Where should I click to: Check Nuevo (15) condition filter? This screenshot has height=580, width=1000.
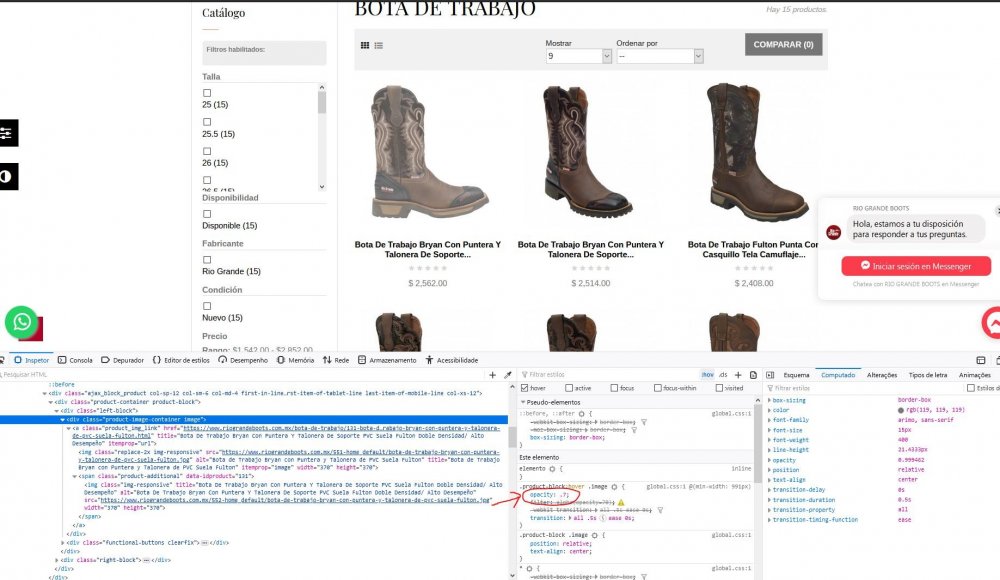207,306
